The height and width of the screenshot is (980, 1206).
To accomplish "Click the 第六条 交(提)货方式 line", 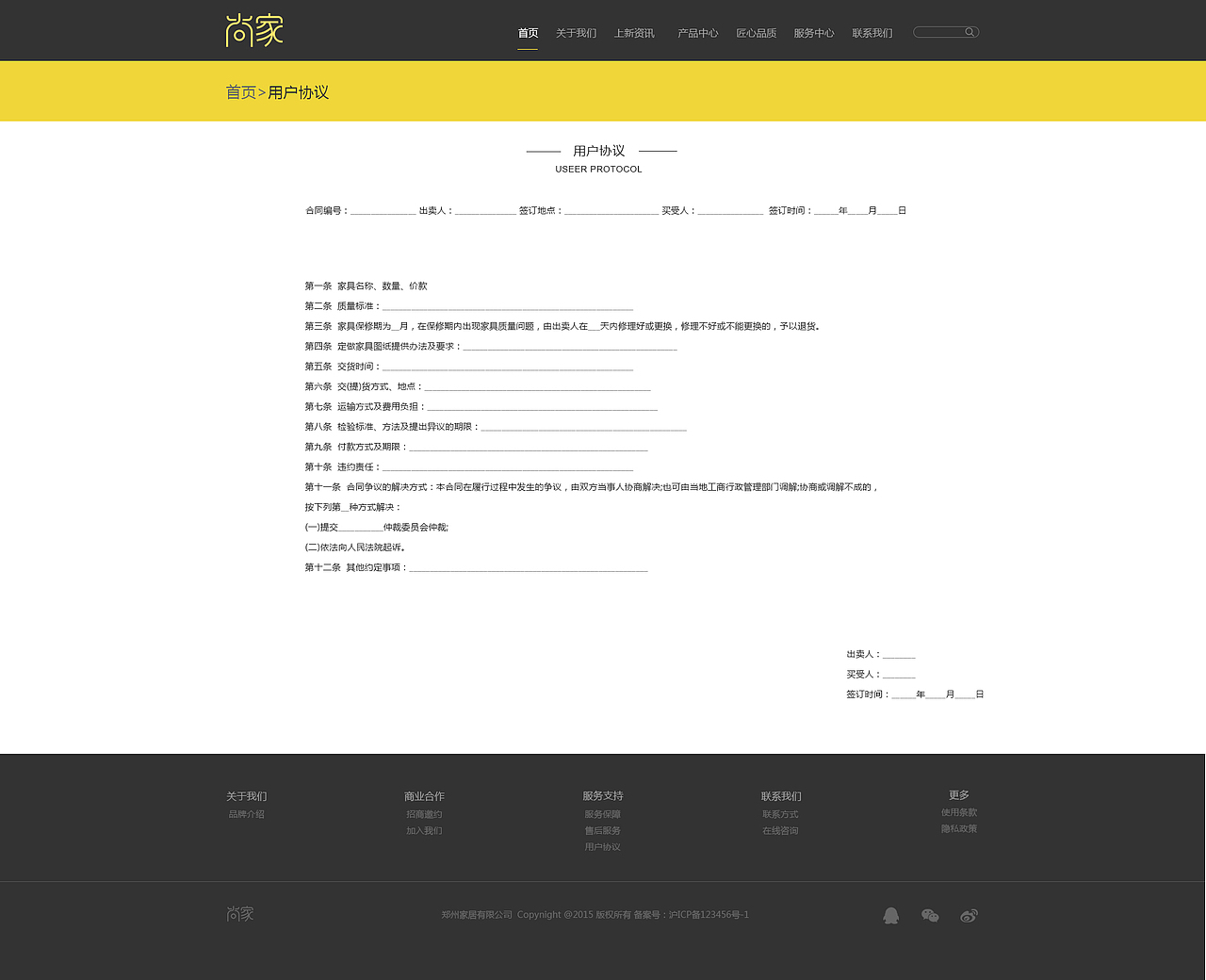I will pyautogui.click(x=478, y=386).
